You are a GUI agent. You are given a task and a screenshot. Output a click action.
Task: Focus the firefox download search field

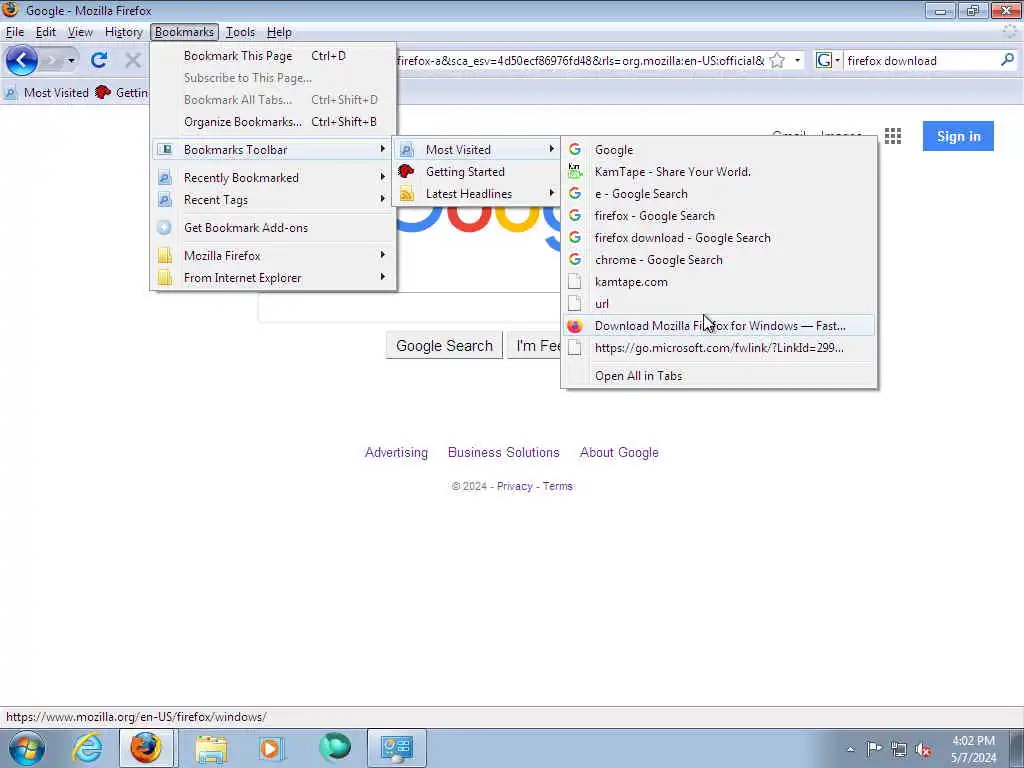921,61
